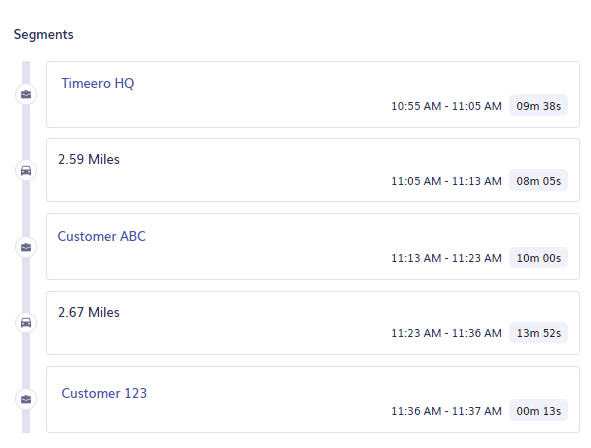591x448 pixels.
Task: Click the 13m 52s duration badge
Action: tap(538, 333)
